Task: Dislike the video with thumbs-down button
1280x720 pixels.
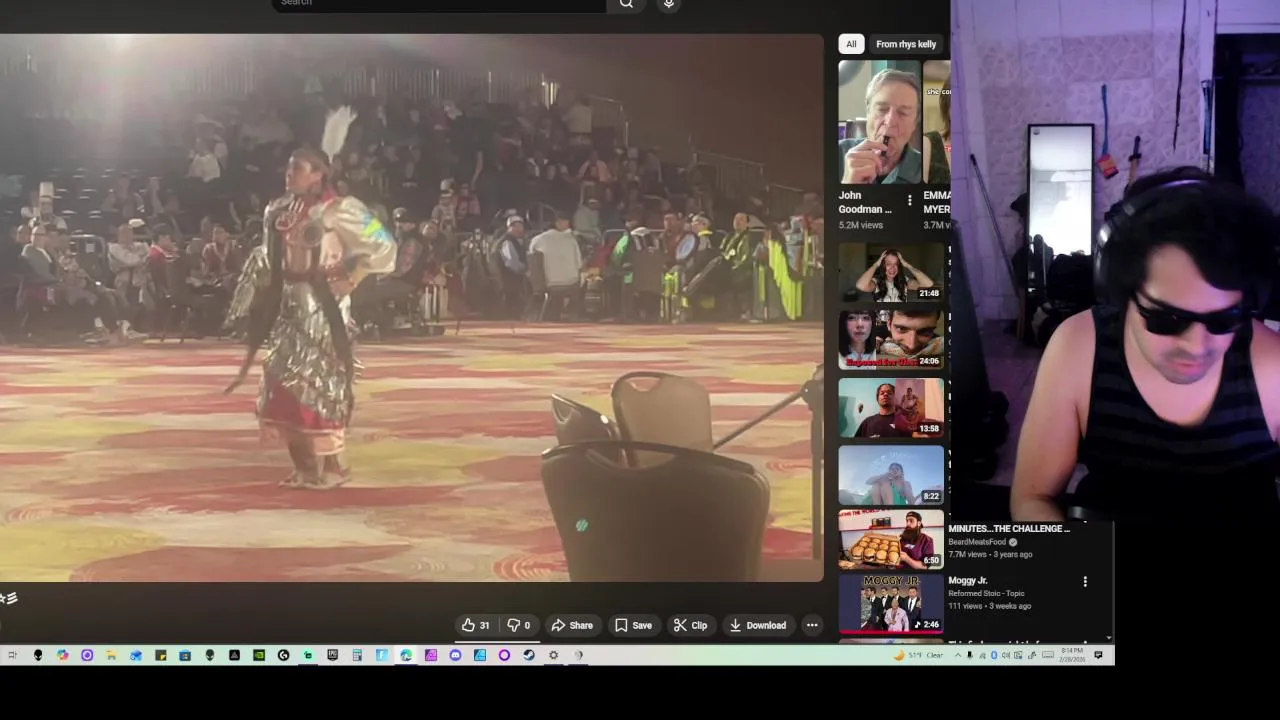Action: point(519,625)
